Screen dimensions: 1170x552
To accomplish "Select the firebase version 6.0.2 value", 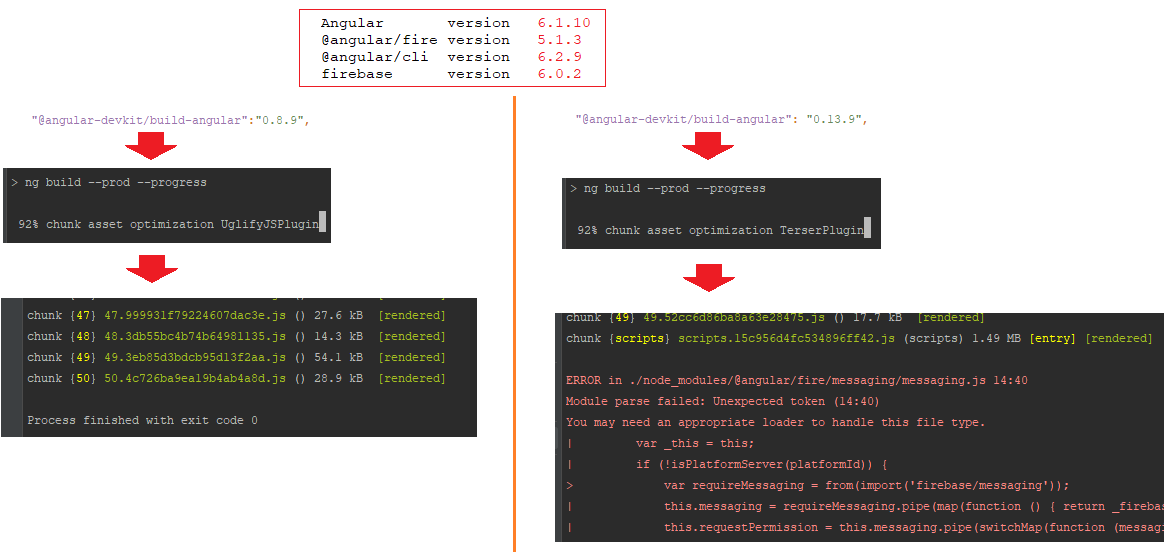I will pyautogui.click(x=560, y=74).
